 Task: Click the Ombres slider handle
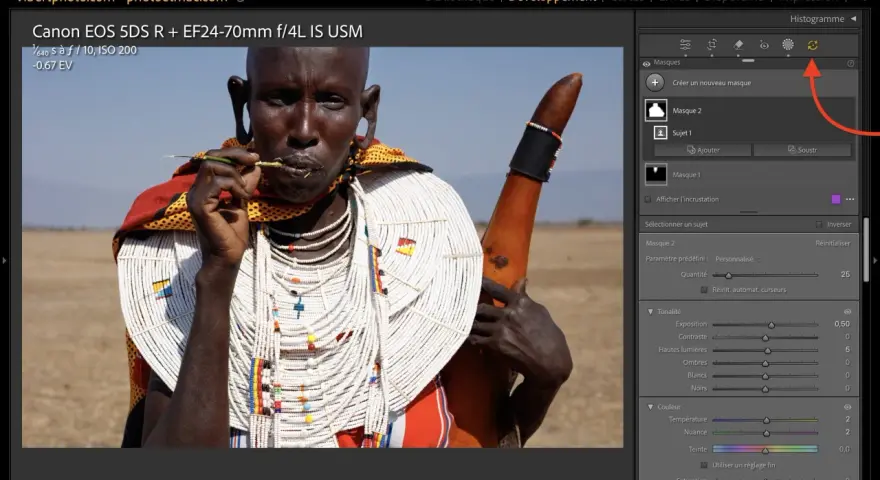tap(765, 364)
